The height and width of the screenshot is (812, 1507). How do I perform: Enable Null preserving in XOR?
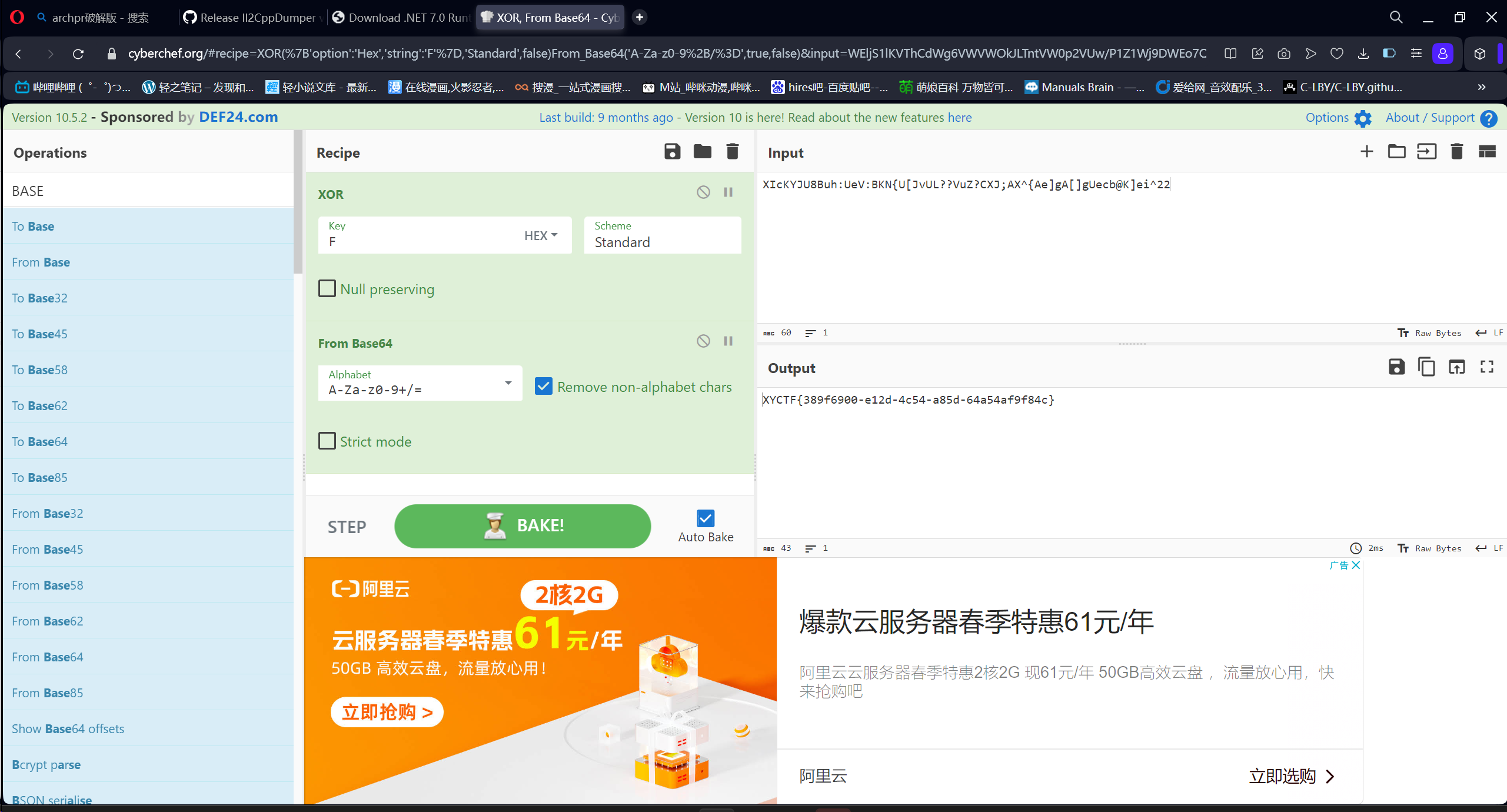[328, 288]
